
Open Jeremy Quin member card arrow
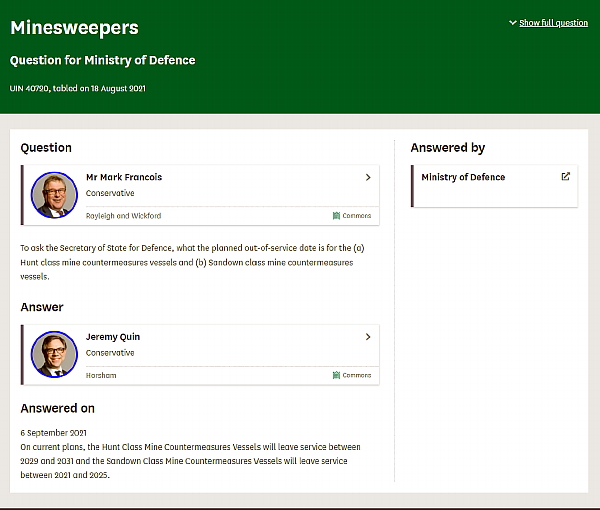pos(368,337)
